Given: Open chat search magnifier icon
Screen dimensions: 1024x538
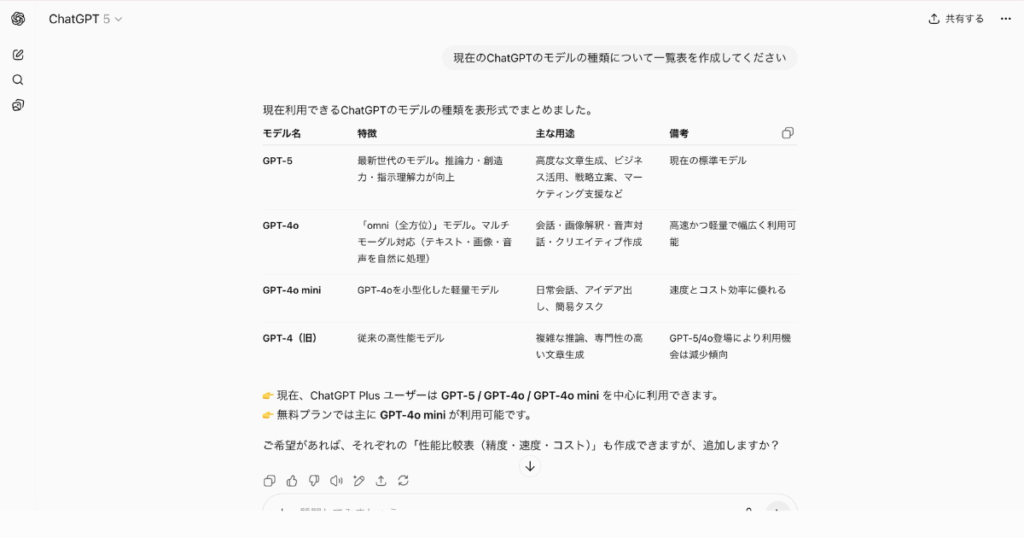Looking at the screenshot, I should pos(18,80).
